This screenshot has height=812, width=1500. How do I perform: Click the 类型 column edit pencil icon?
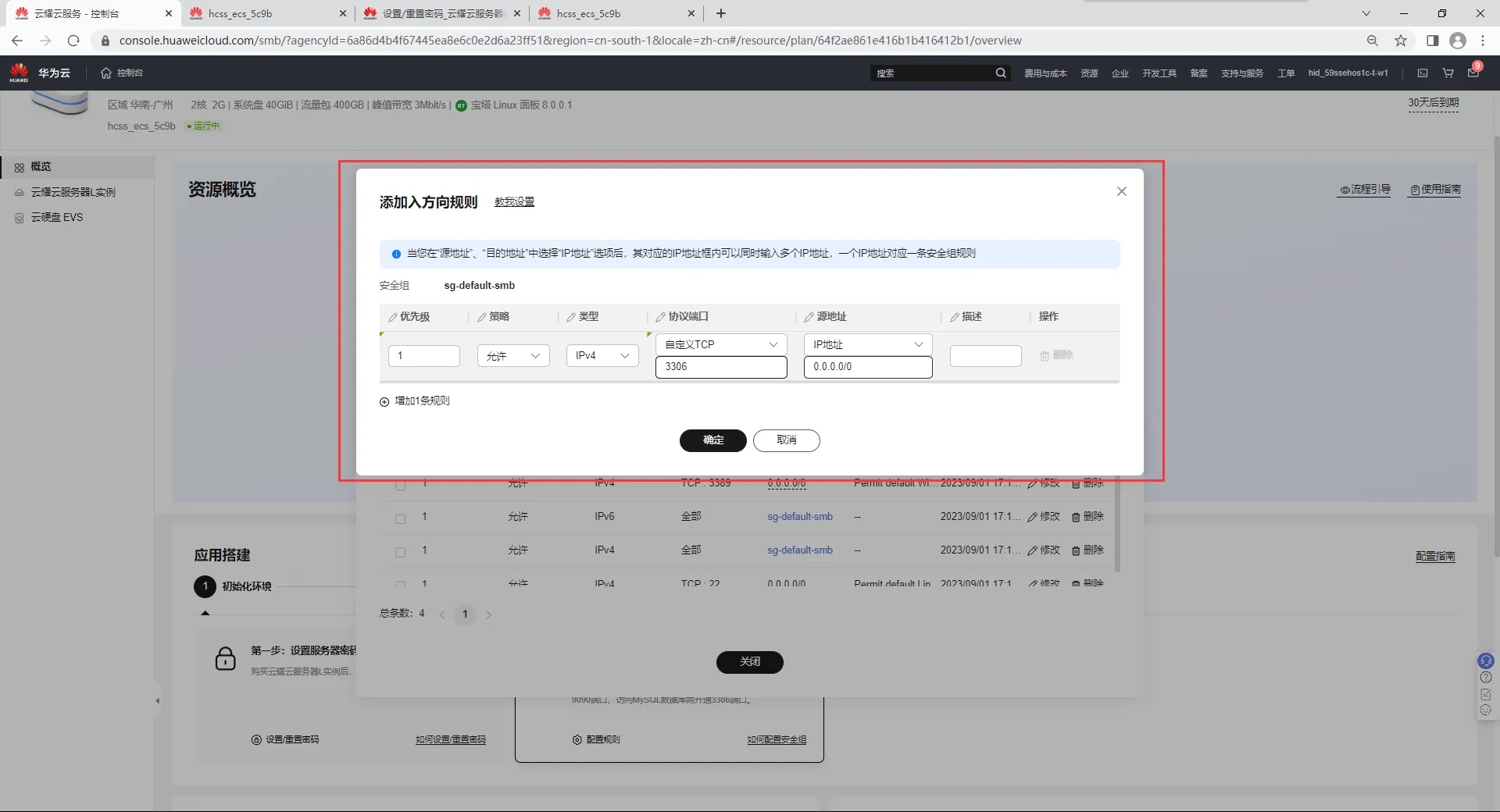[x=571, y=317]
